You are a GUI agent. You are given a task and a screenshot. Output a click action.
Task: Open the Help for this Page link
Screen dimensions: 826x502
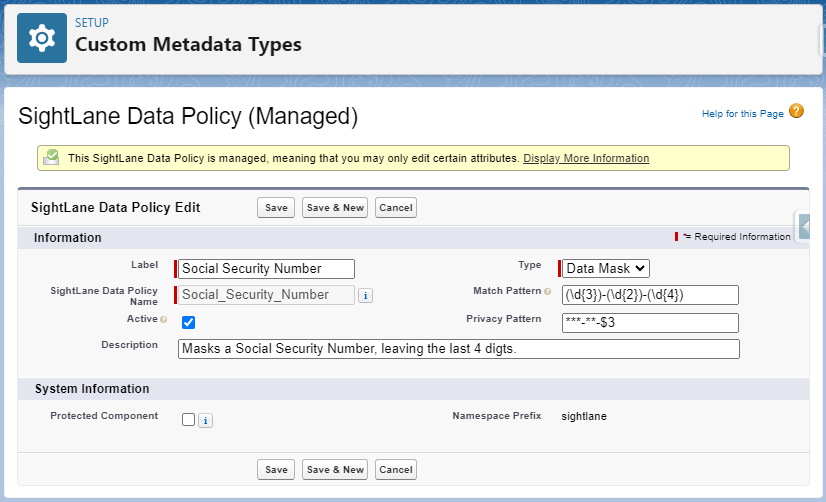tap(743, 113)
